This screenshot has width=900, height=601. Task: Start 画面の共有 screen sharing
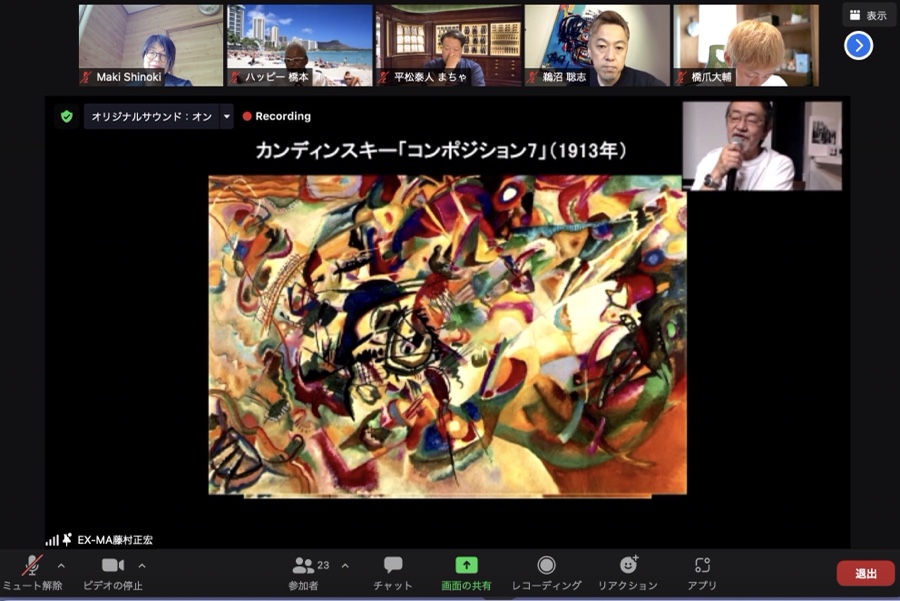466,573
